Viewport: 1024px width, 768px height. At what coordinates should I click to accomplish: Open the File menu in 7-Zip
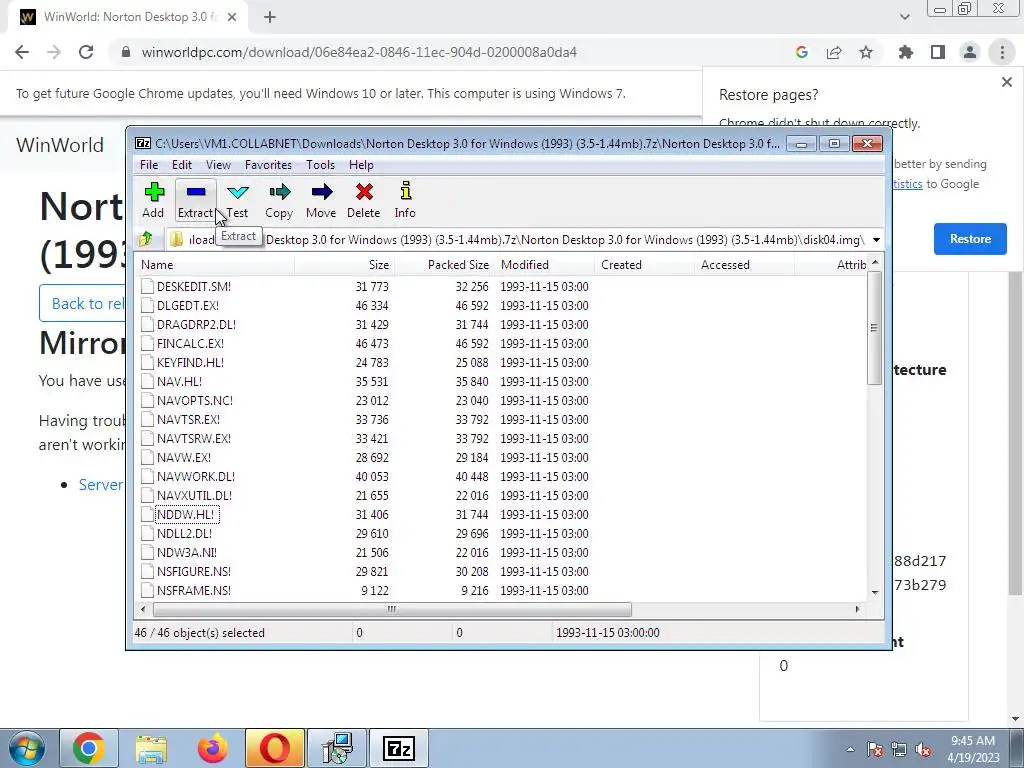149,165
